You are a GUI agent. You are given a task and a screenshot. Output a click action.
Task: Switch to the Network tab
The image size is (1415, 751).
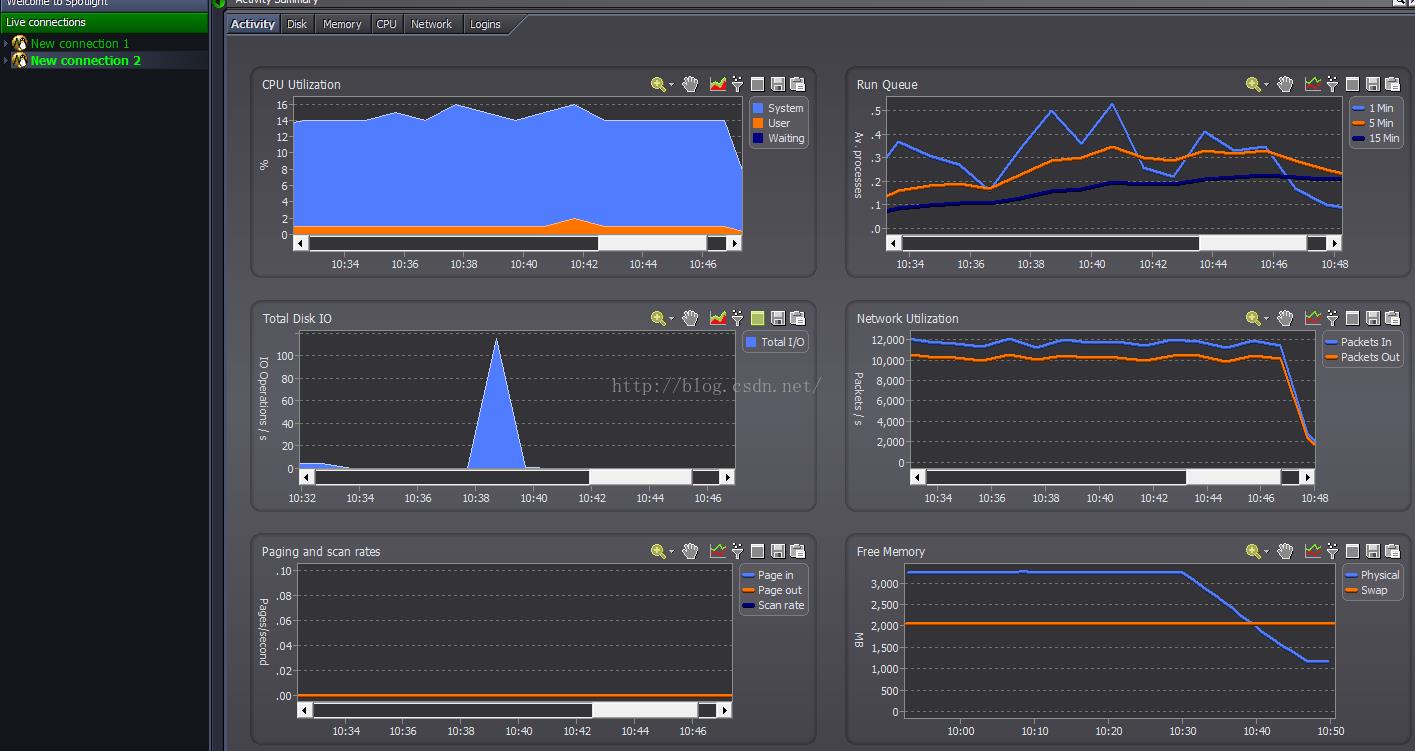432,24
